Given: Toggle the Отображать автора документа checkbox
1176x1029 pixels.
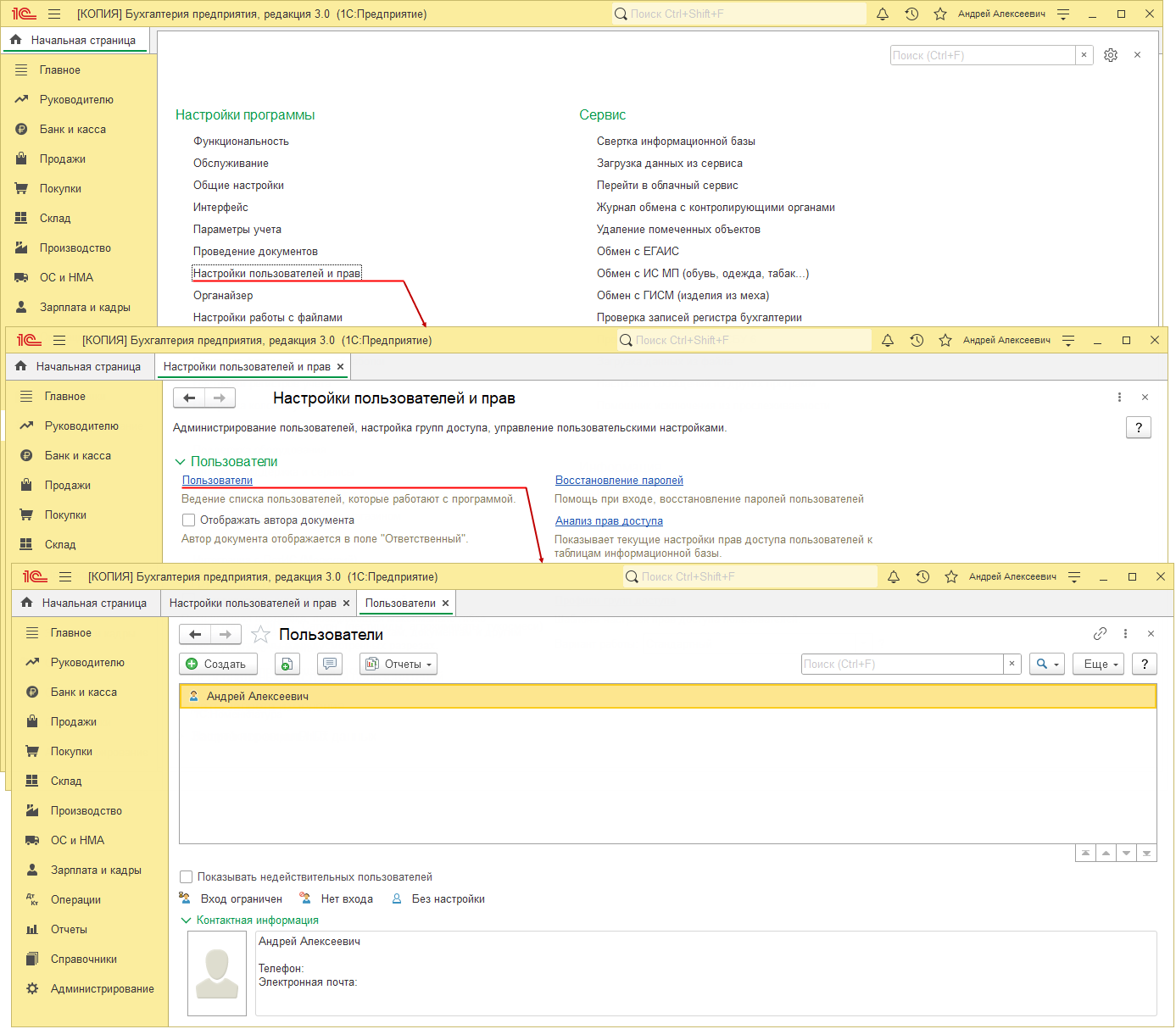Looking at the screenshot, I should (189, 520).
